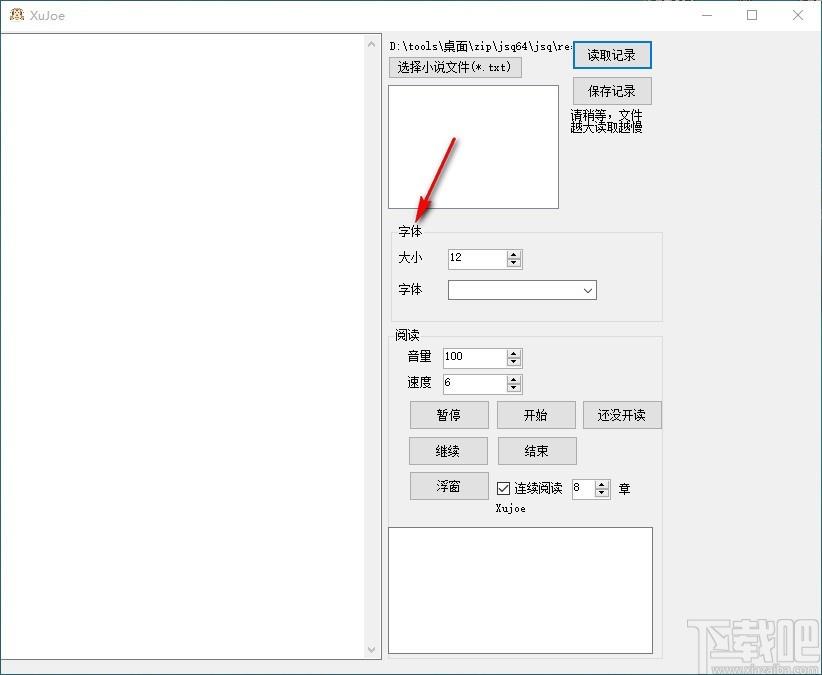Lower 音量 with the down arrow
This screenshot has width=822, height=675.
(514, 362)
